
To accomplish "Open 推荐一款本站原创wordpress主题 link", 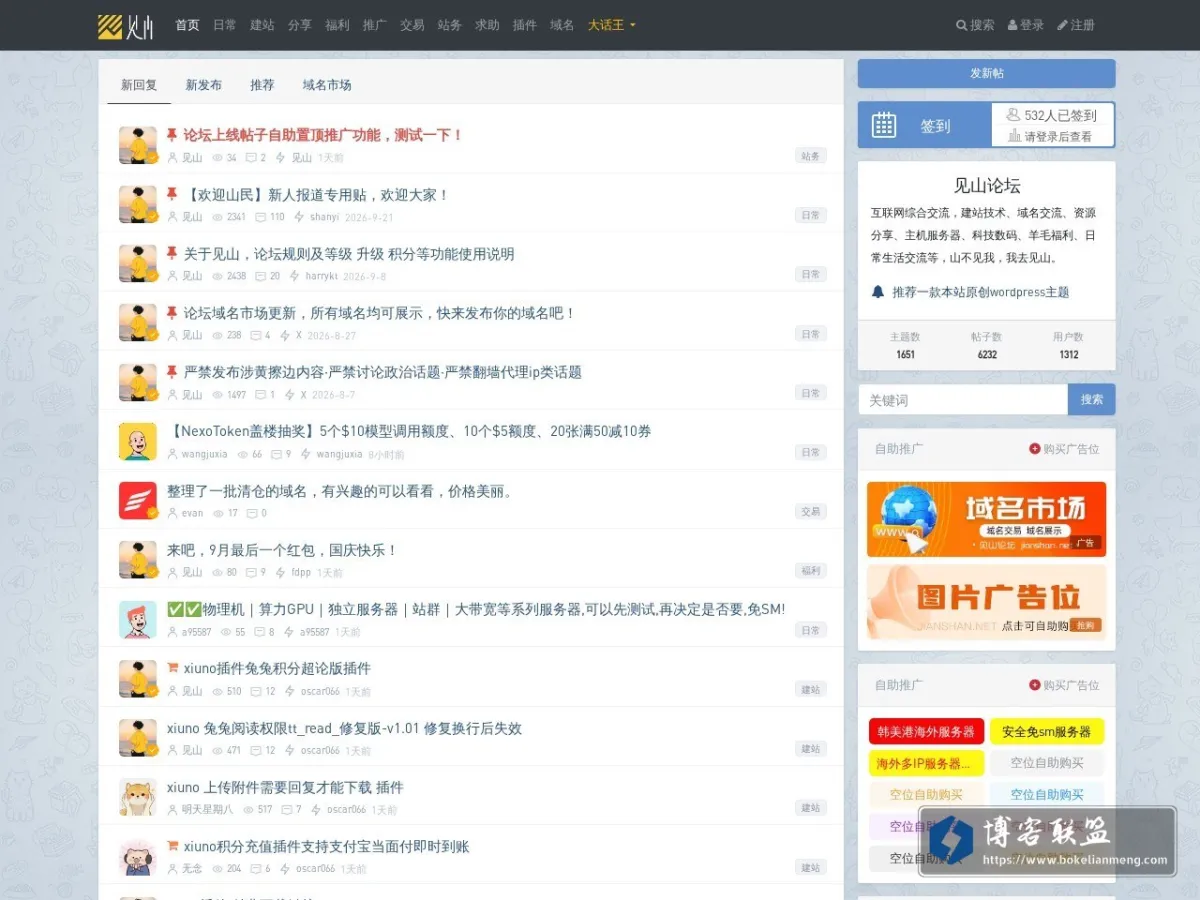I will (x=980, y=292).
